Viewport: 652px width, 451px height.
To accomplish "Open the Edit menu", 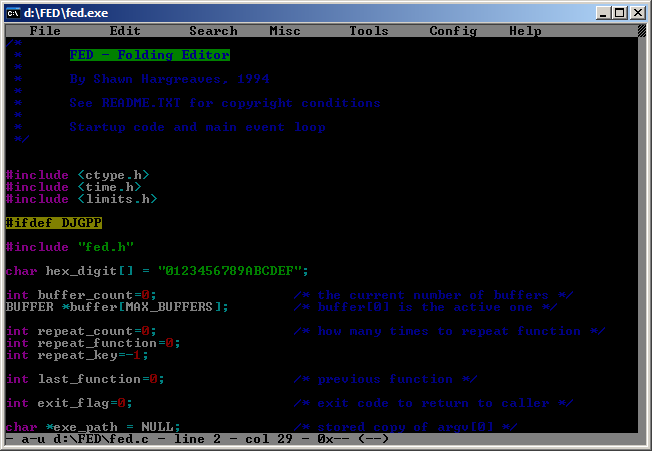I will [x=125, y=31].
